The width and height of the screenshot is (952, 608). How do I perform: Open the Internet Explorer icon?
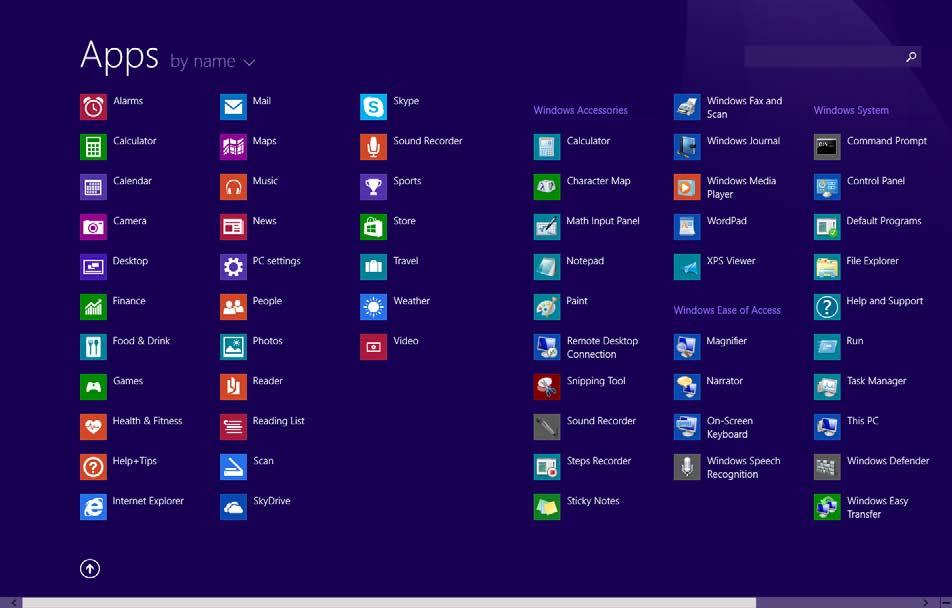pyautogui.click(x=93, y=507)
